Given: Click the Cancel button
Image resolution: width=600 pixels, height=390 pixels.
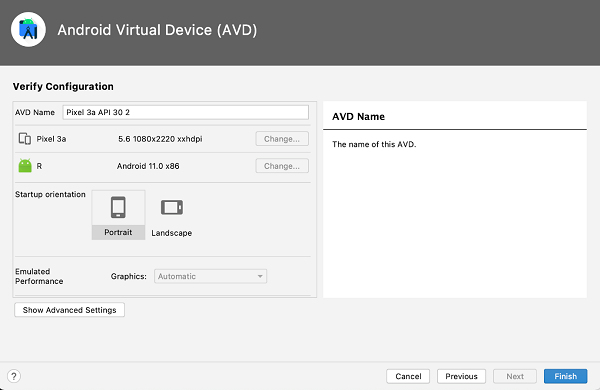Looking at the screenshot, I should pyautogui.click(x=408, y=376).
